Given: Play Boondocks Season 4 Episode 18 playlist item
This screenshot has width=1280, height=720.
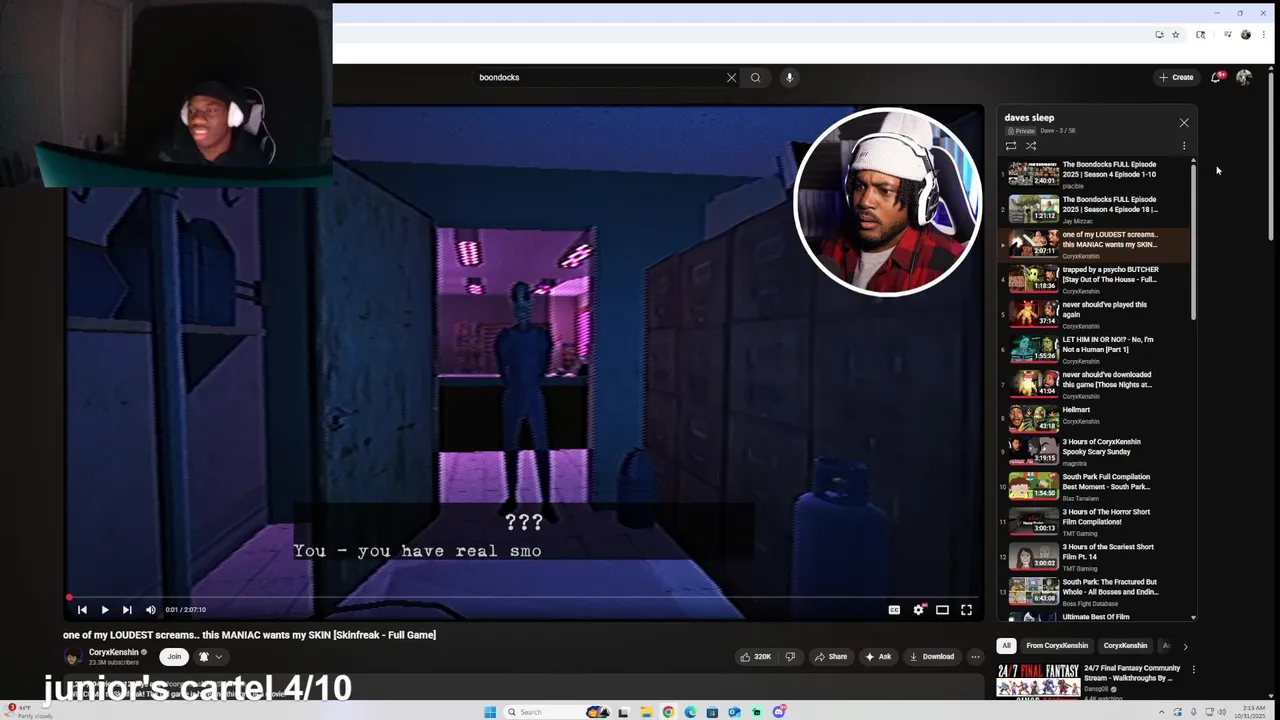Looking at the screenshot, I should click(x=1093, y=209).
